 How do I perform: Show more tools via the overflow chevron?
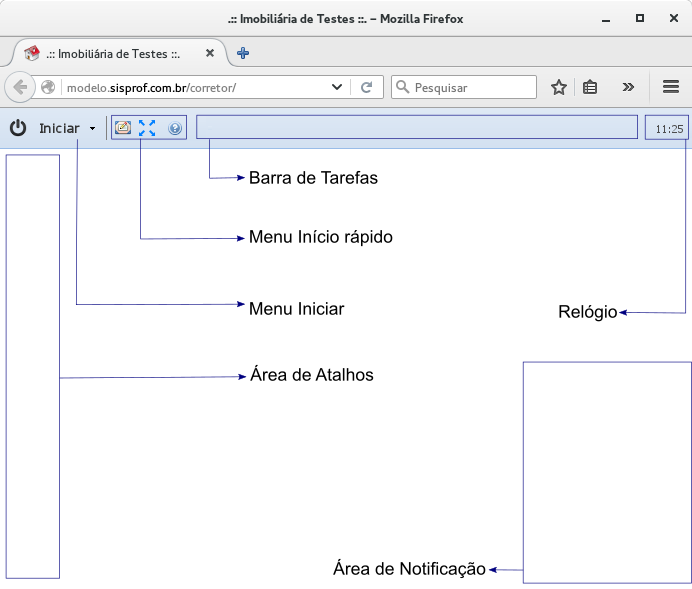628,87
